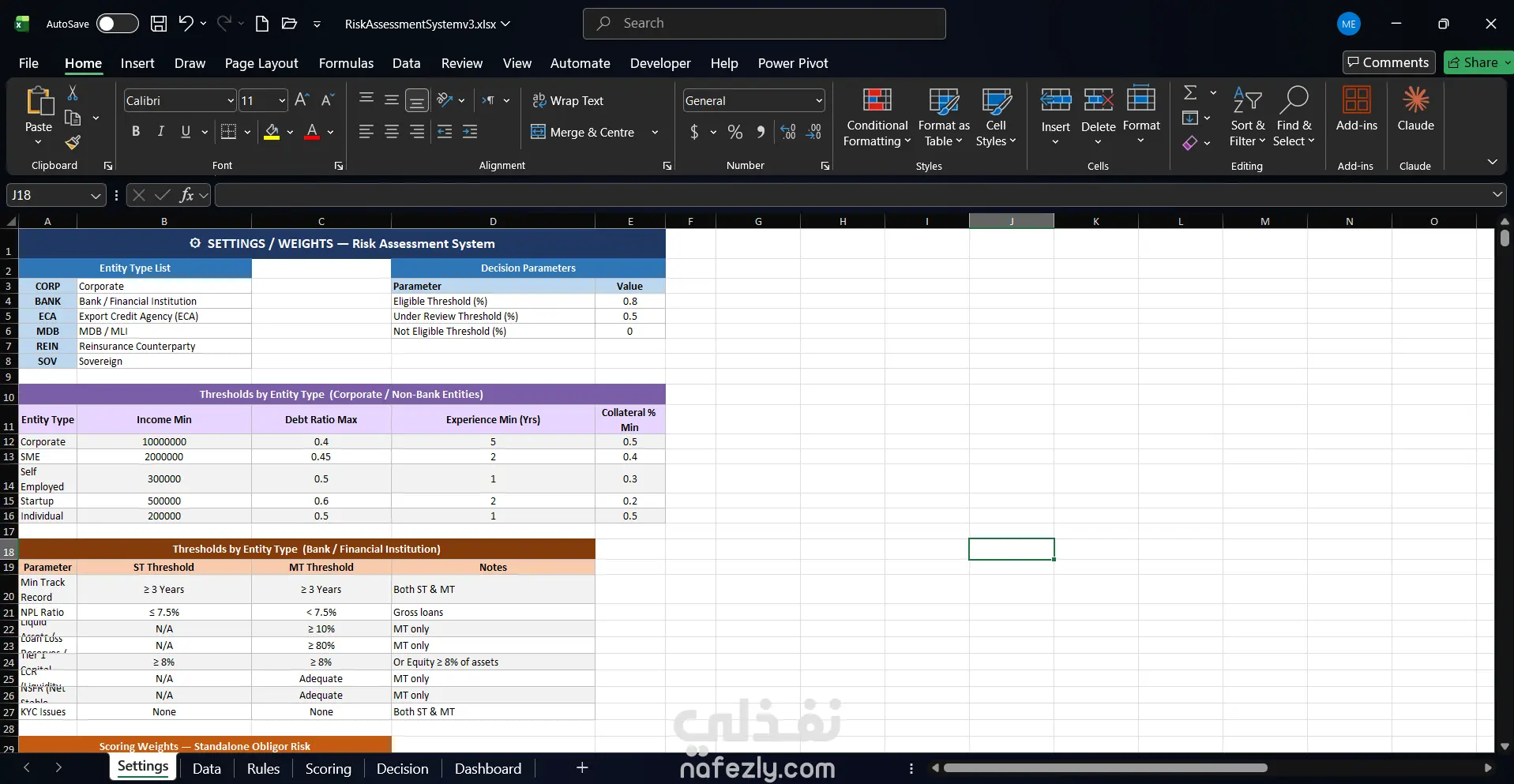Click the Insert Function fx icon

[186, 195]
